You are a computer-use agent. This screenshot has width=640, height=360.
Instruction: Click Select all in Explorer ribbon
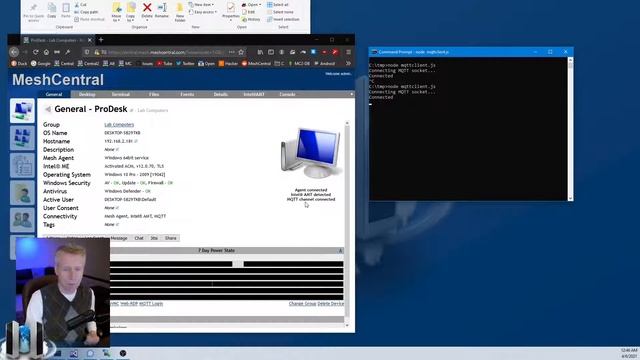coord(278,4)
